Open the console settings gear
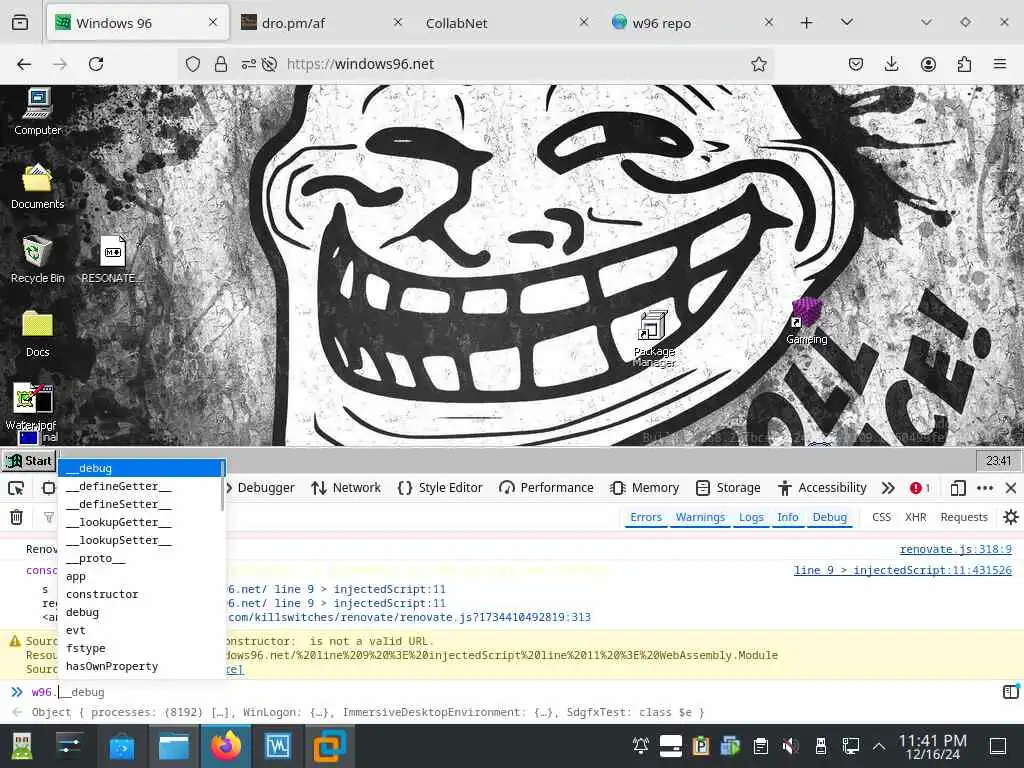The height and width of the screenshot is (768, 1024). 1010,517
